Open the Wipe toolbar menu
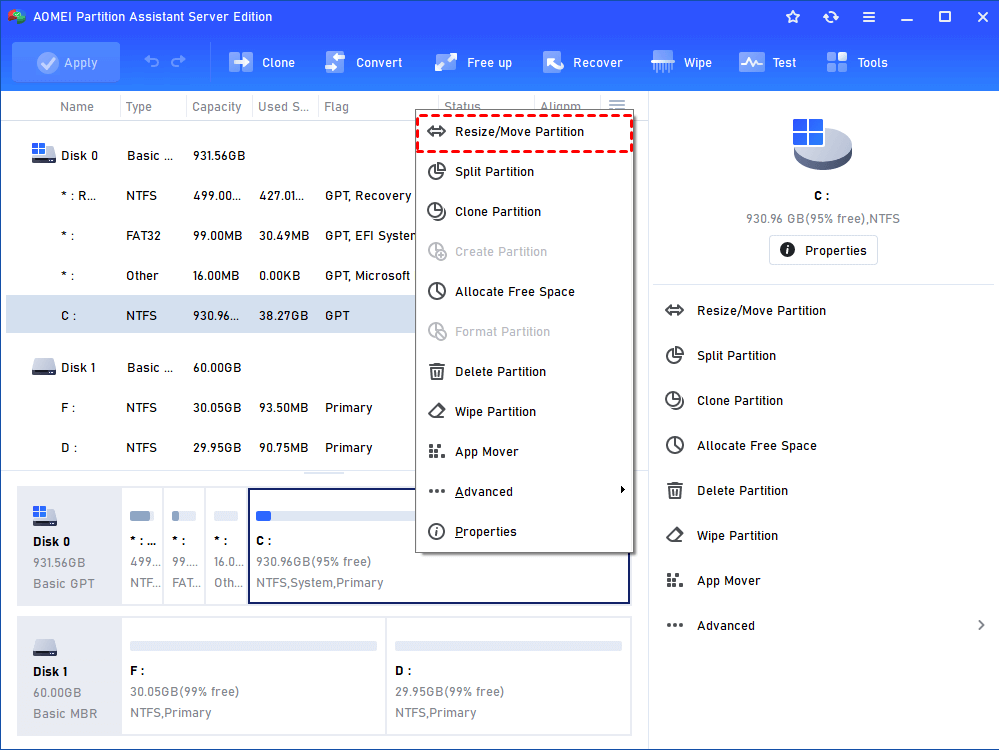The image size is (999, 750). click(682, 62)
